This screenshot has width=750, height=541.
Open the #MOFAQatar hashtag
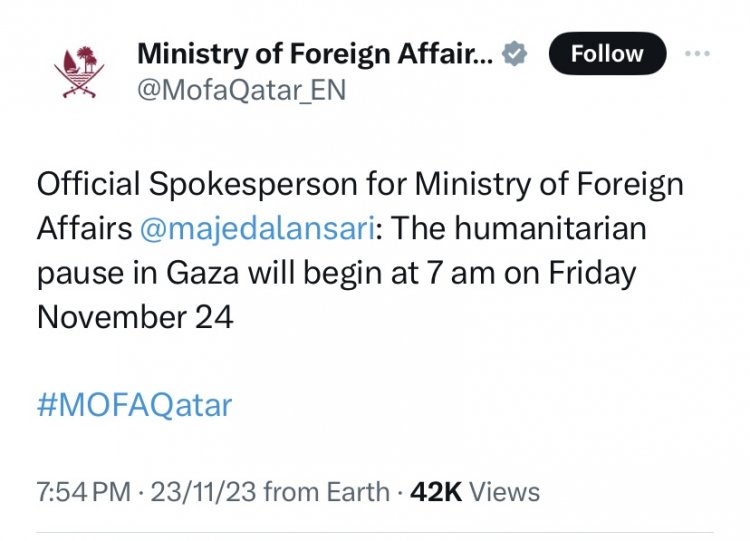pos(134,405)
